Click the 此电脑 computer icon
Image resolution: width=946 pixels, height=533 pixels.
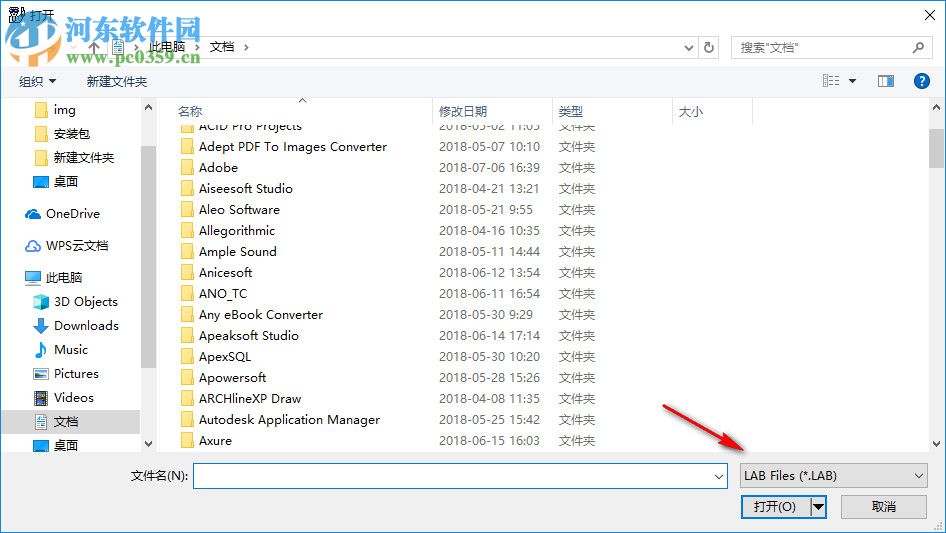click(x=33, y=278)
